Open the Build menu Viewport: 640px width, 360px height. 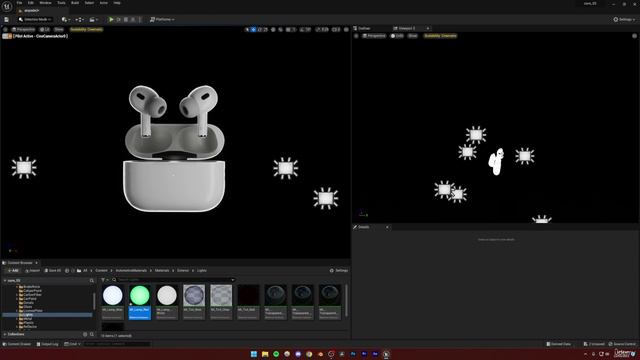coord(75,3)
